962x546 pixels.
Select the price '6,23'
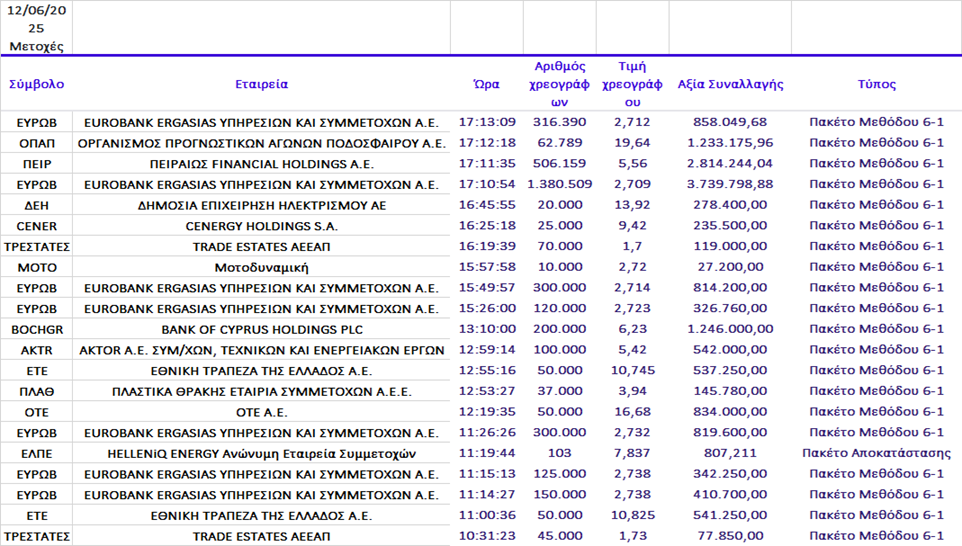pos(632,329)
